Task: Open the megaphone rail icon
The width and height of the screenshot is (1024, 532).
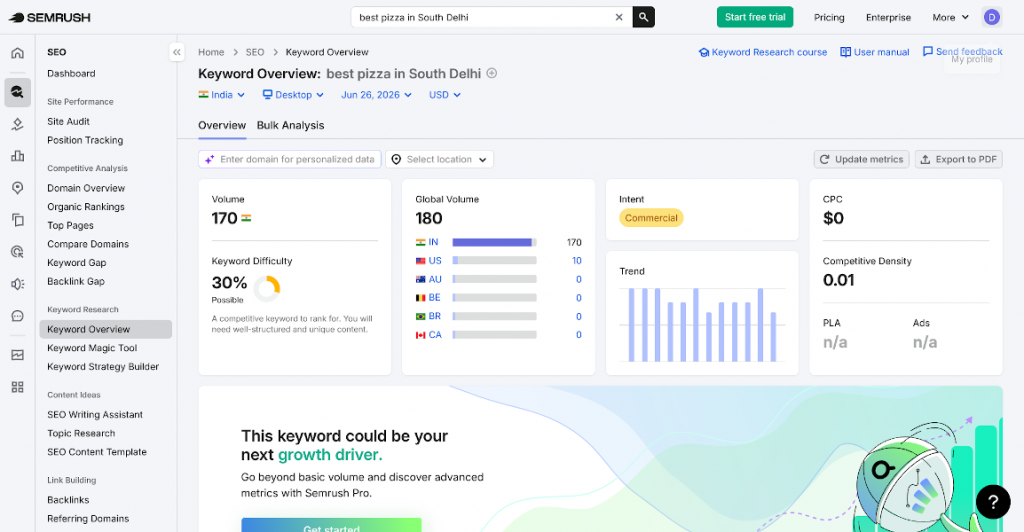Action: (x=18, y=284)
